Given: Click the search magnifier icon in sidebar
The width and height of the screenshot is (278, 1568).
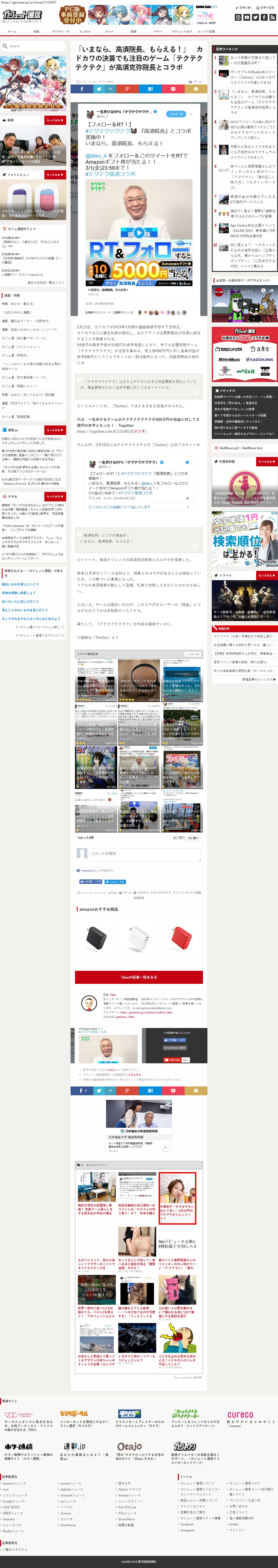Looking at the screenshot, I should coord(5,46).
